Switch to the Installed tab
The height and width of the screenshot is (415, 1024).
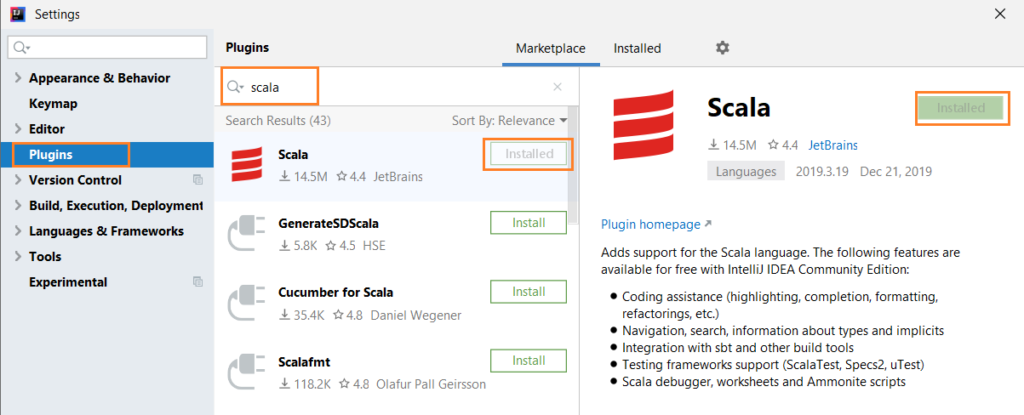point(637,48)
